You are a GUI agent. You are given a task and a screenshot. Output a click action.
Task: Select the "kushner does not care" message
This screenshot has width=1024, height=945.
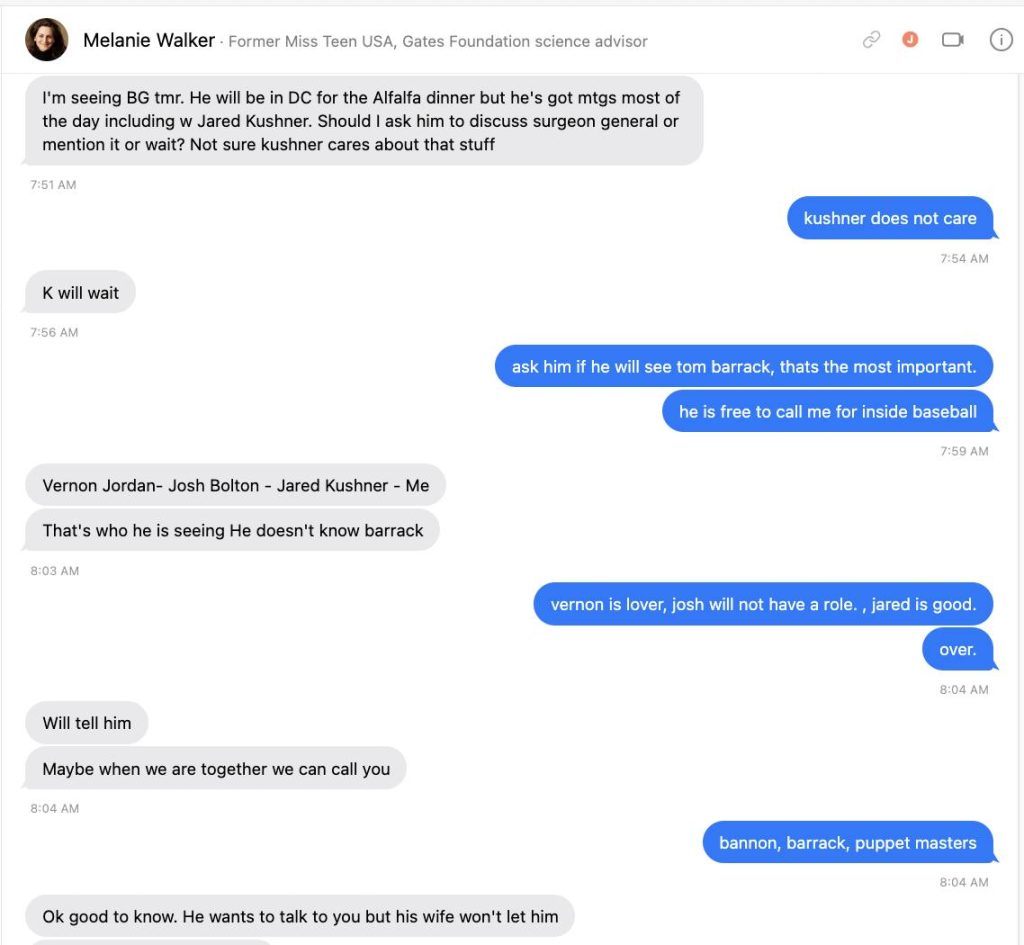point(890,218)
